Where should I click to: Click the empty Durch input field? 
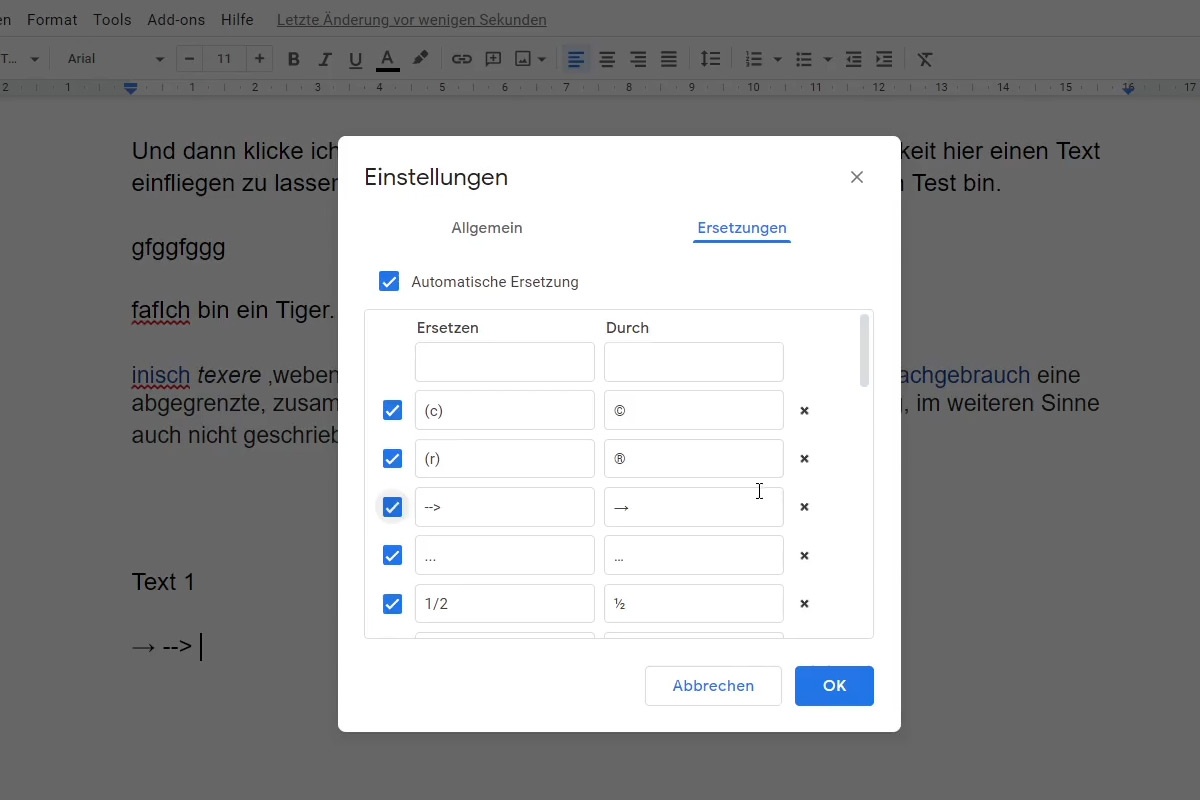pos(694,362)
